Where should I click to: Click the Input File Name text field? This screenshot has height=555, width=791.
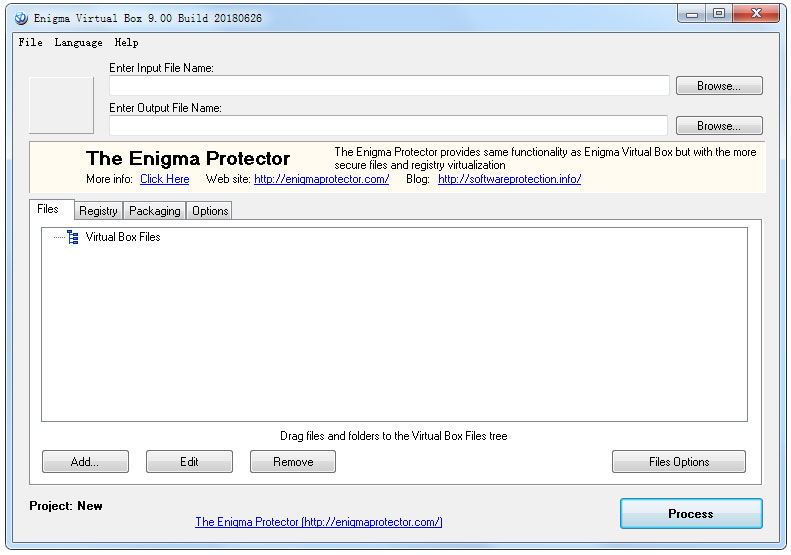389,86
